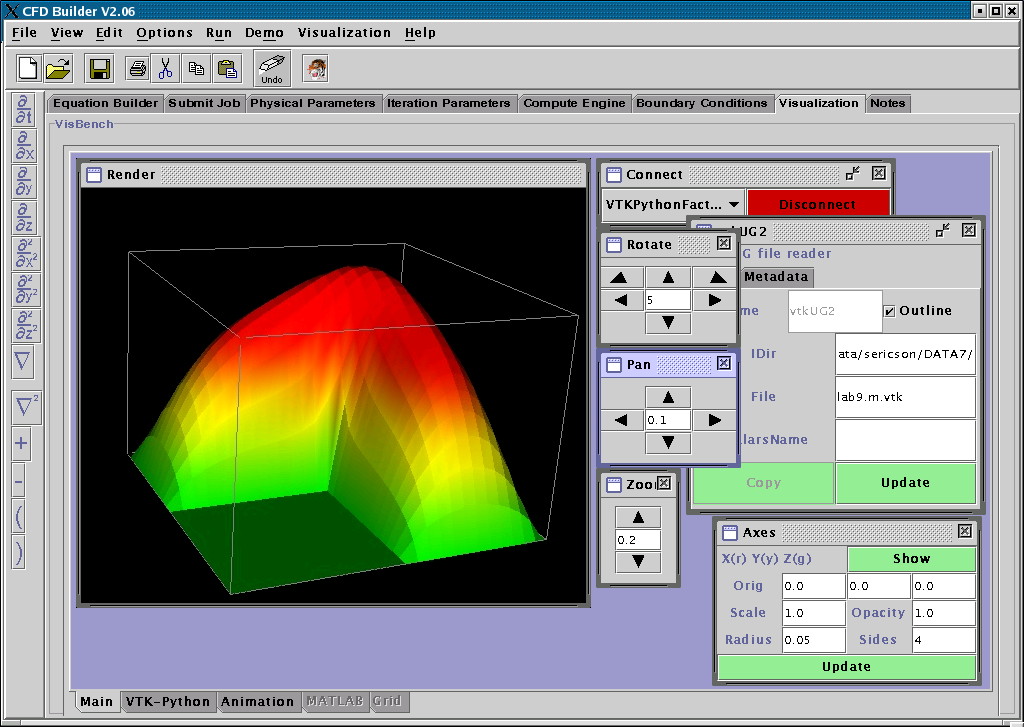Click the red Disconnect button

pos(817,205)
